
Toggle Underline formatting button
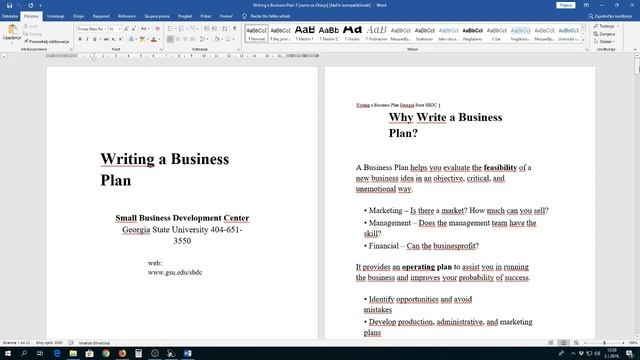click(95, 39)
